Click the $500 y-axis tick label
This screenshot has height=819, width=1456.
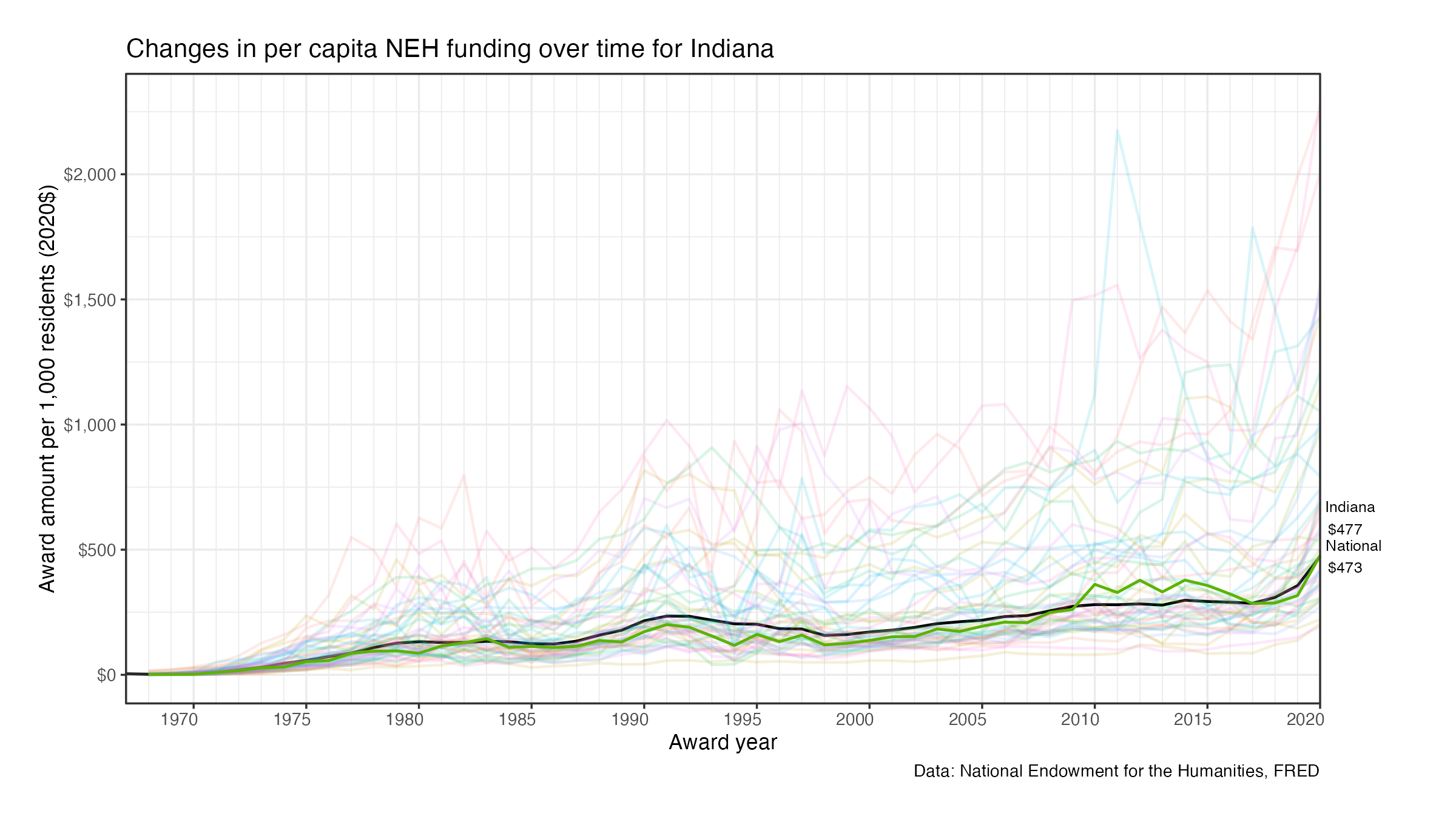(x=96, y=550)
